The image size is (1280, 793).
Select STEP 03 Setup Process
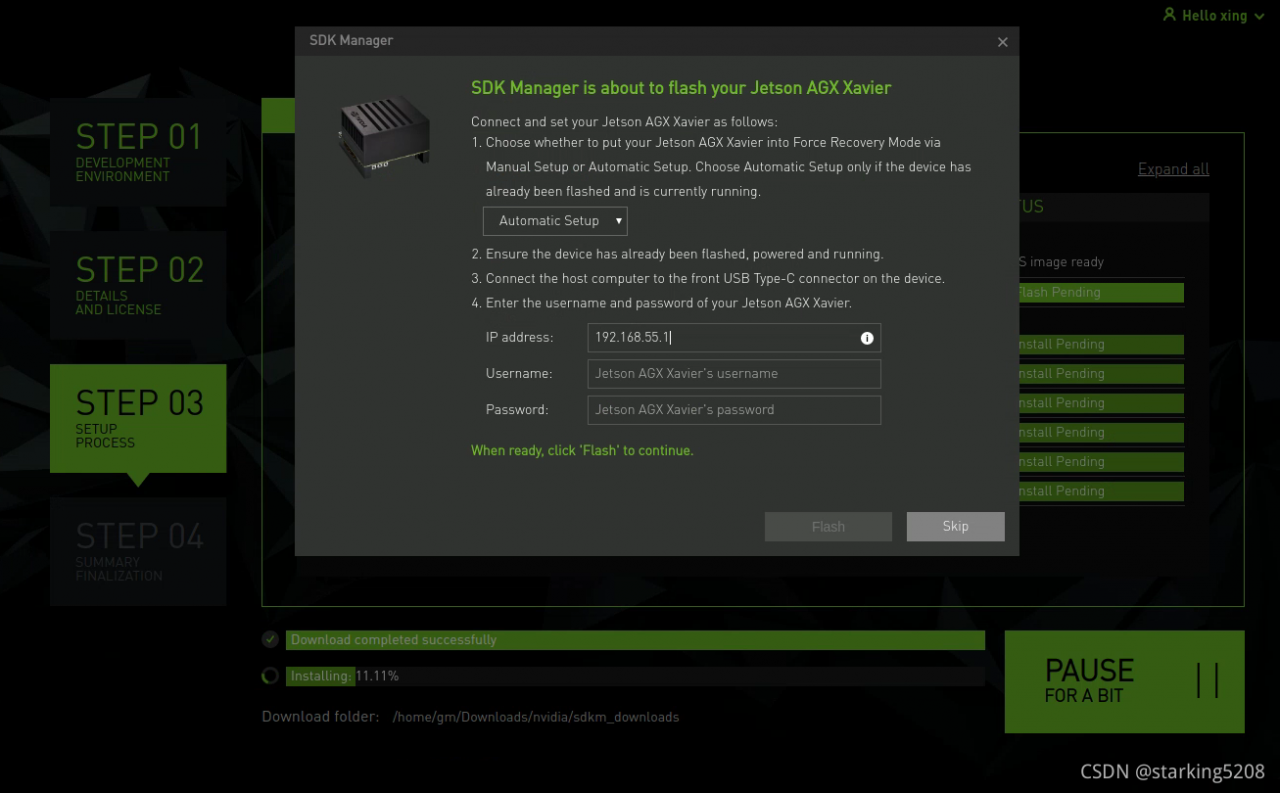[138, 418]
